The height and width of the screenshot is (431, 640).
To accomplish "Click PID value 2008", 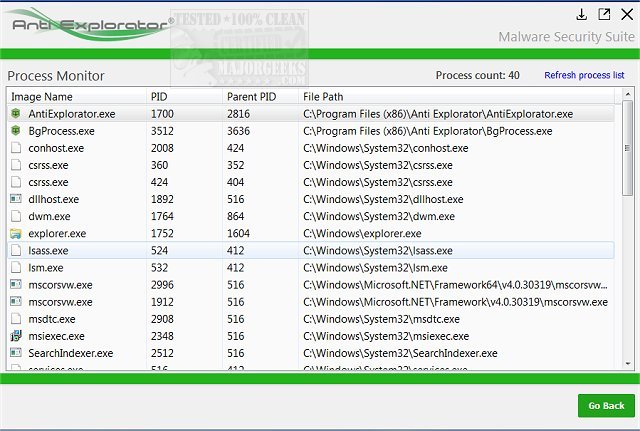I will click(x=162, y=148).
